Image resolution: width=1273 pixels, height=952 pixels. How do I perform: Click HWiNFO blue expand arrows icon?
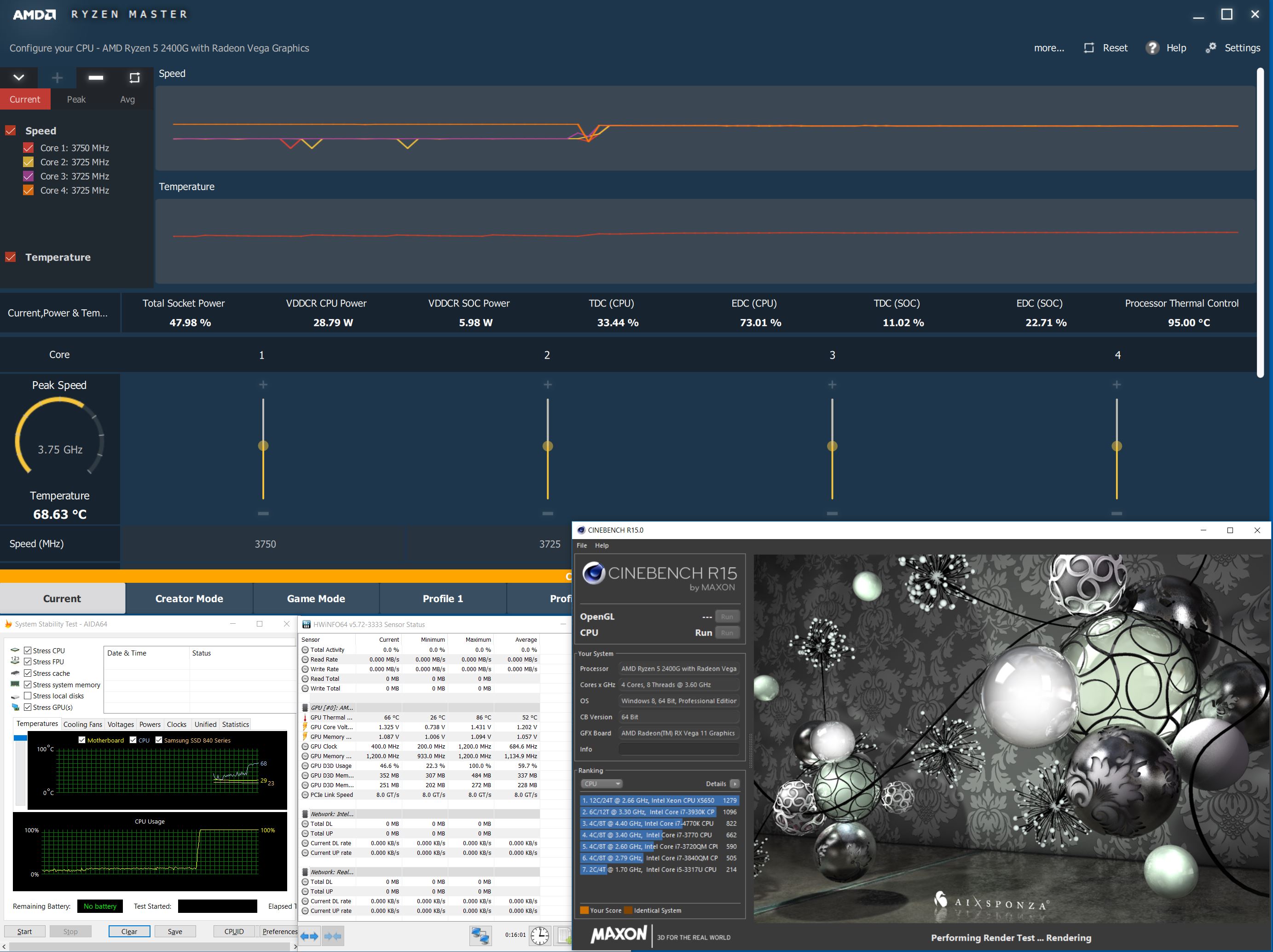[310, 936]
